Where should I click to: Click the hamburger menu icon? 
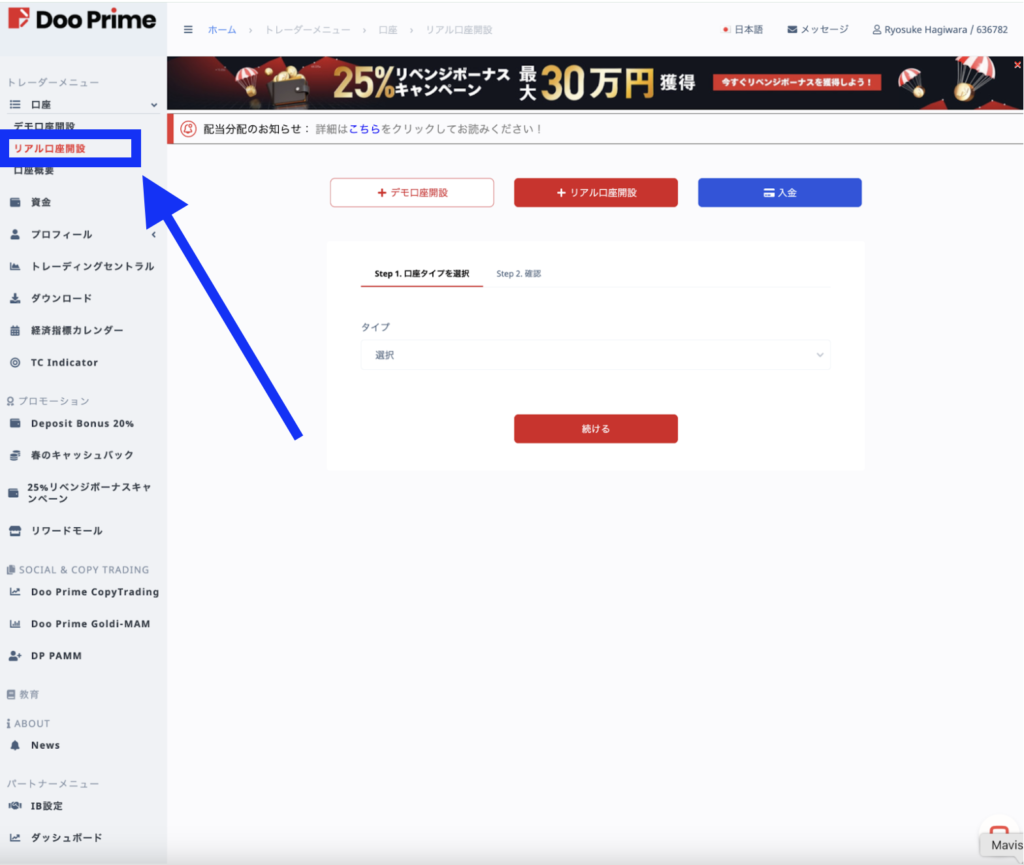pos(188,29)
